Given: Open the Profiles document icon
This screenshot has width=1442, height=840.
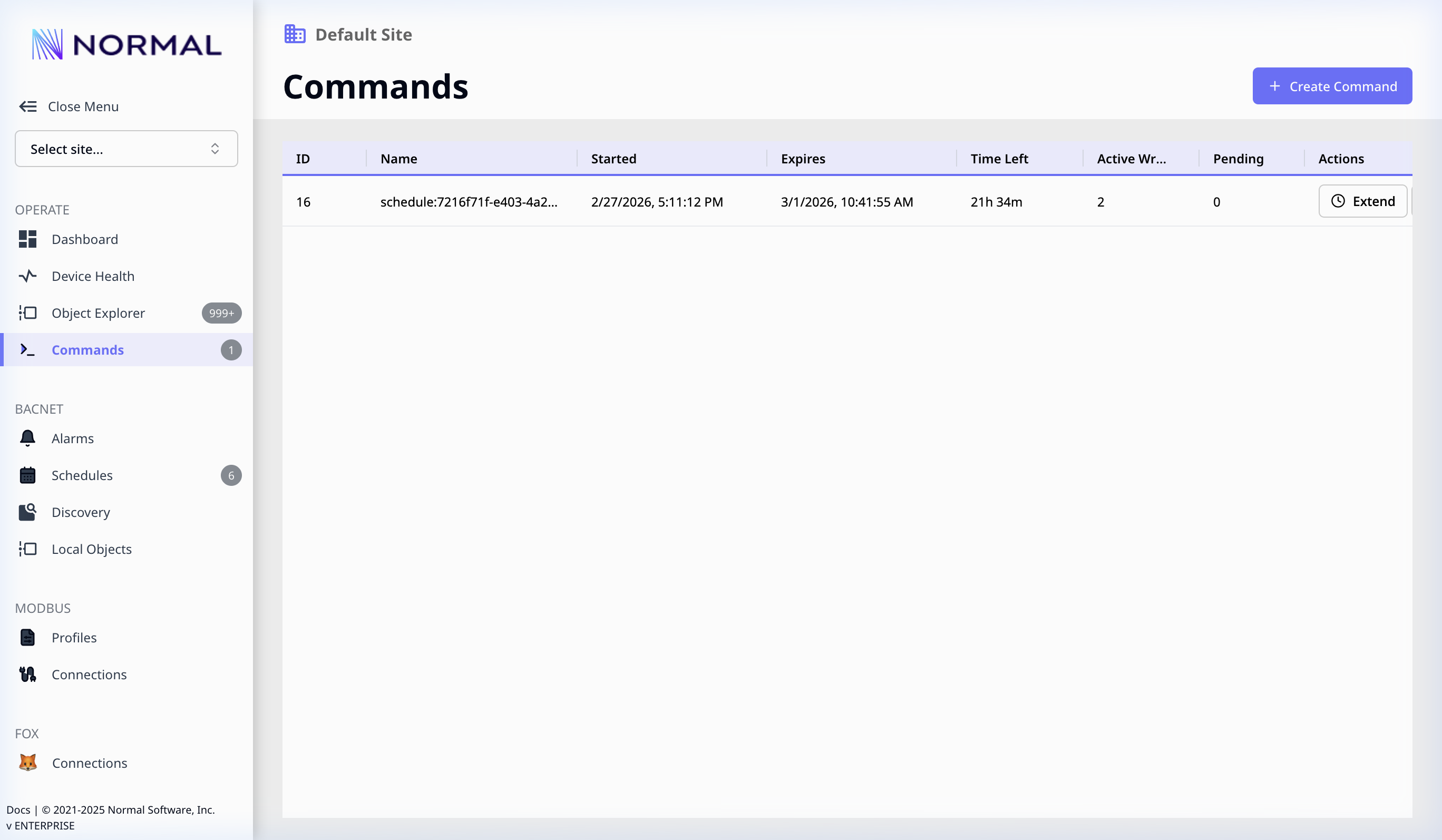Looking at the screenshot, I should (x=27, y=638).
